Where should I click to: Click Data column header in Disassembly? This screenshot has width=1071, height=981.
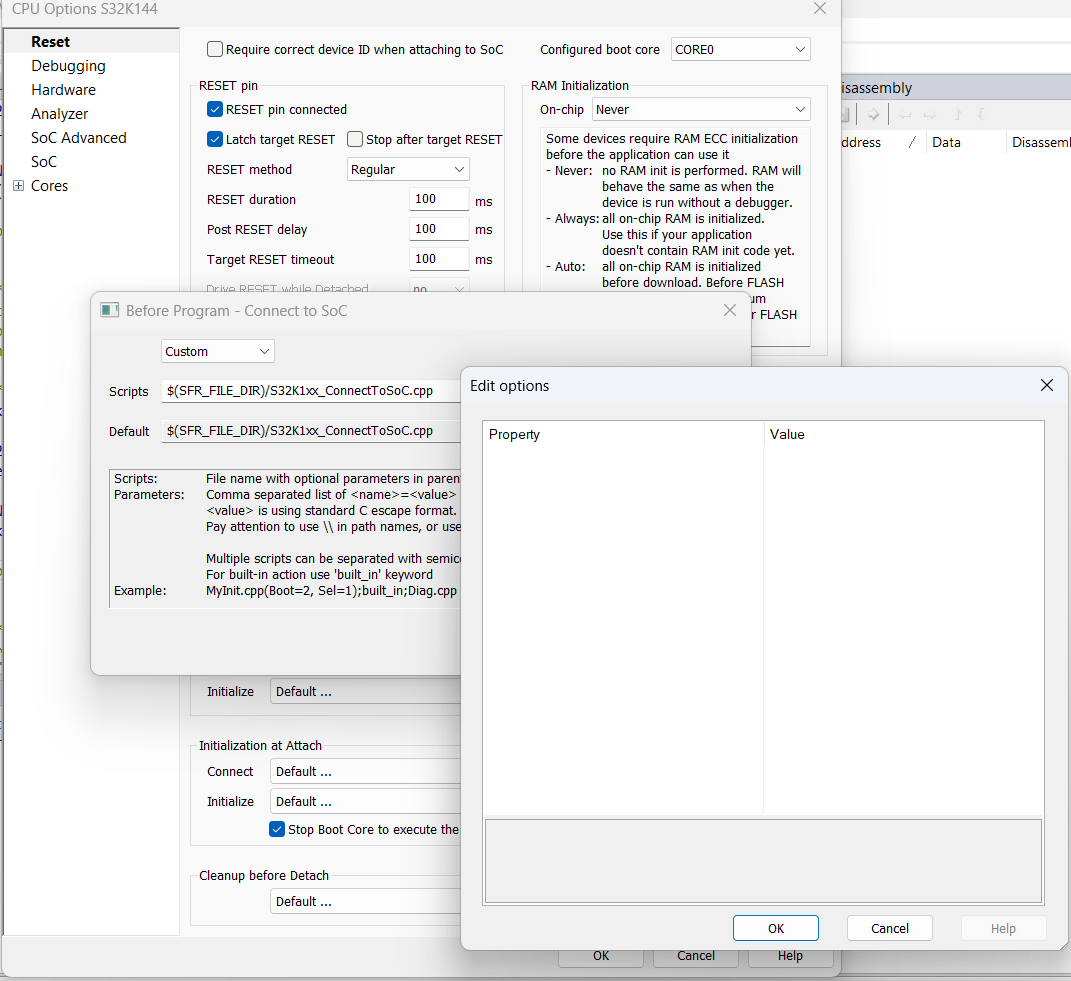coord(965,142)
